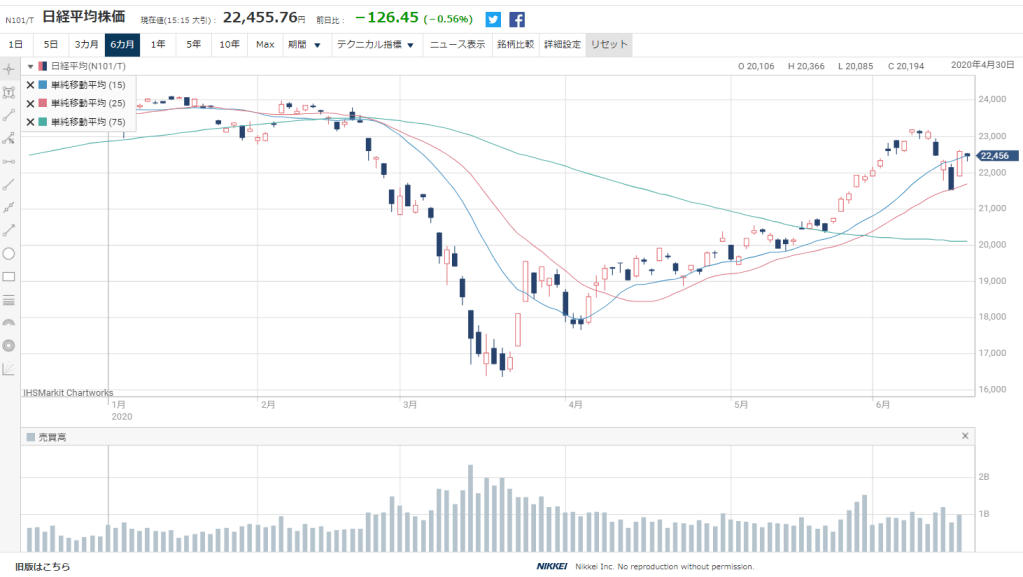The height and width of the screenshot is (577, 1023).
Task: Choose the circle drawing tool
Action: click(9, 253)
